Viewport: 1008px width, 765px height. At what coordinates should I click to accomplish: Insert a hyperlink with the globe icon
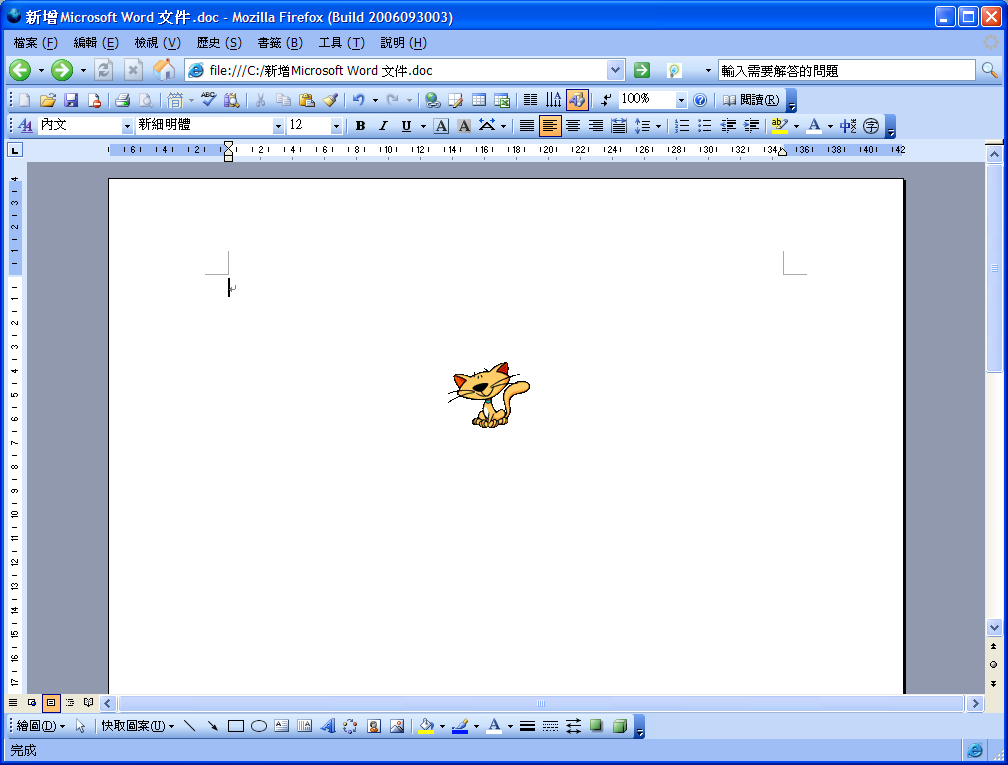pos(433,100)
